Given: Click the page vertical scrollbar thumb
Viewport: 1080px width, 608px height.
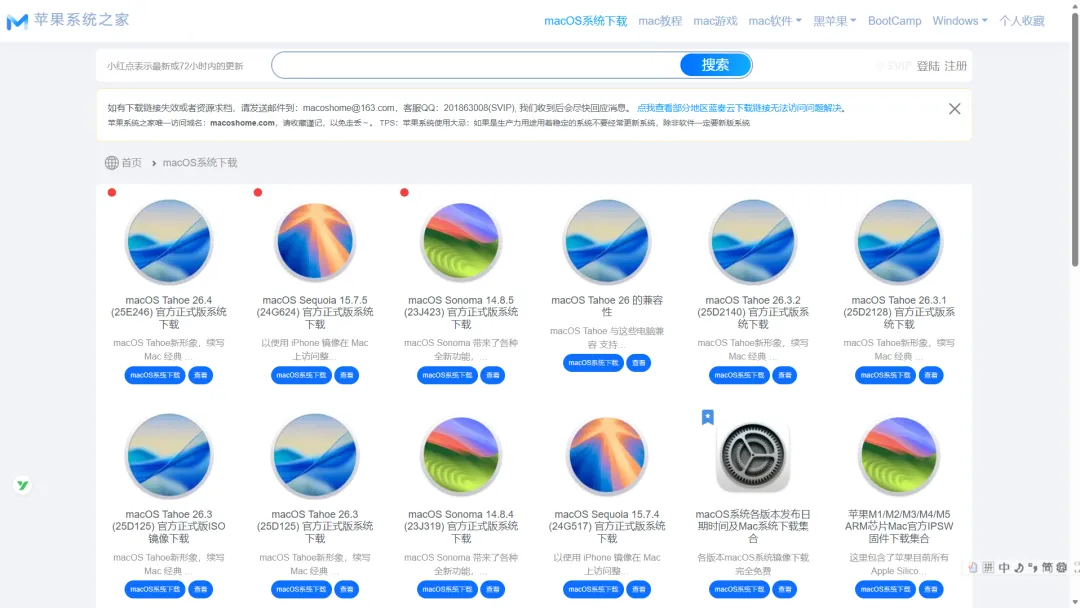Looking at the screenshot, I should point(1074,138).
